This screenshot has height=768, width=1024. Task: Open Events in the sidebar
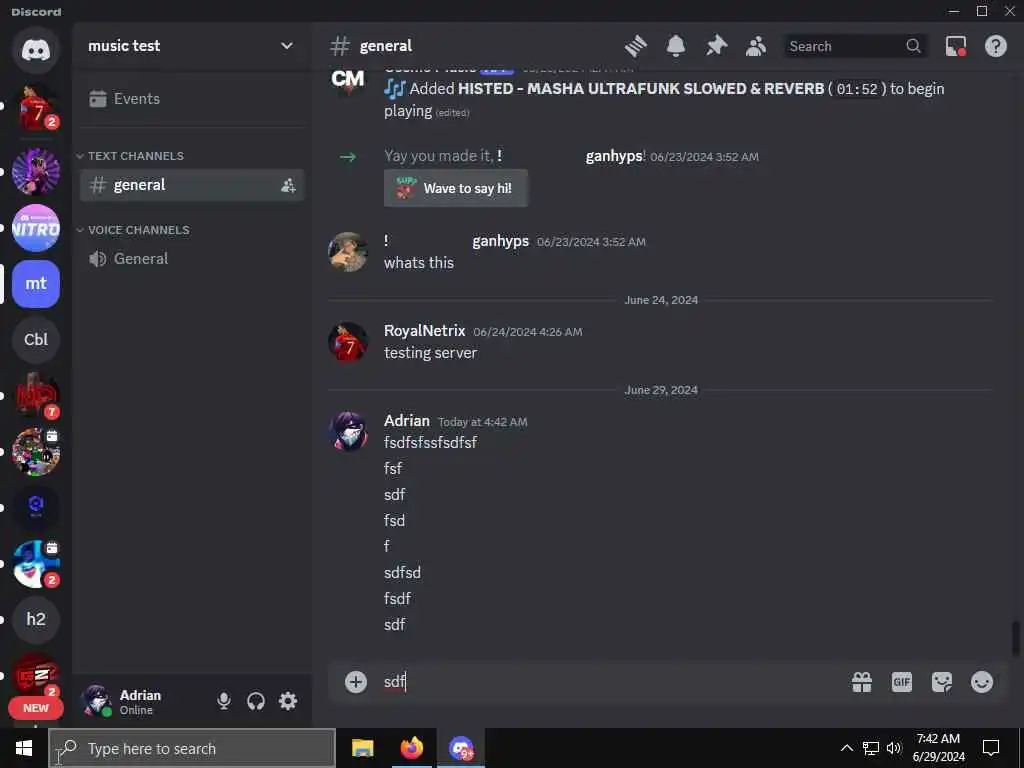click(x=191, y=99)
